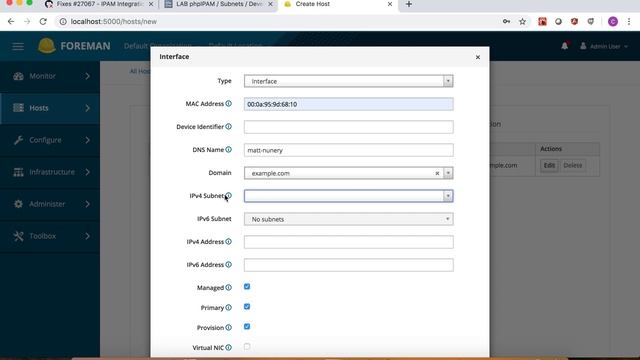Expand the Hosts menu chevron
Viewport: 640px width, 360px height.
pyautogui.click(x=87, y=108)
